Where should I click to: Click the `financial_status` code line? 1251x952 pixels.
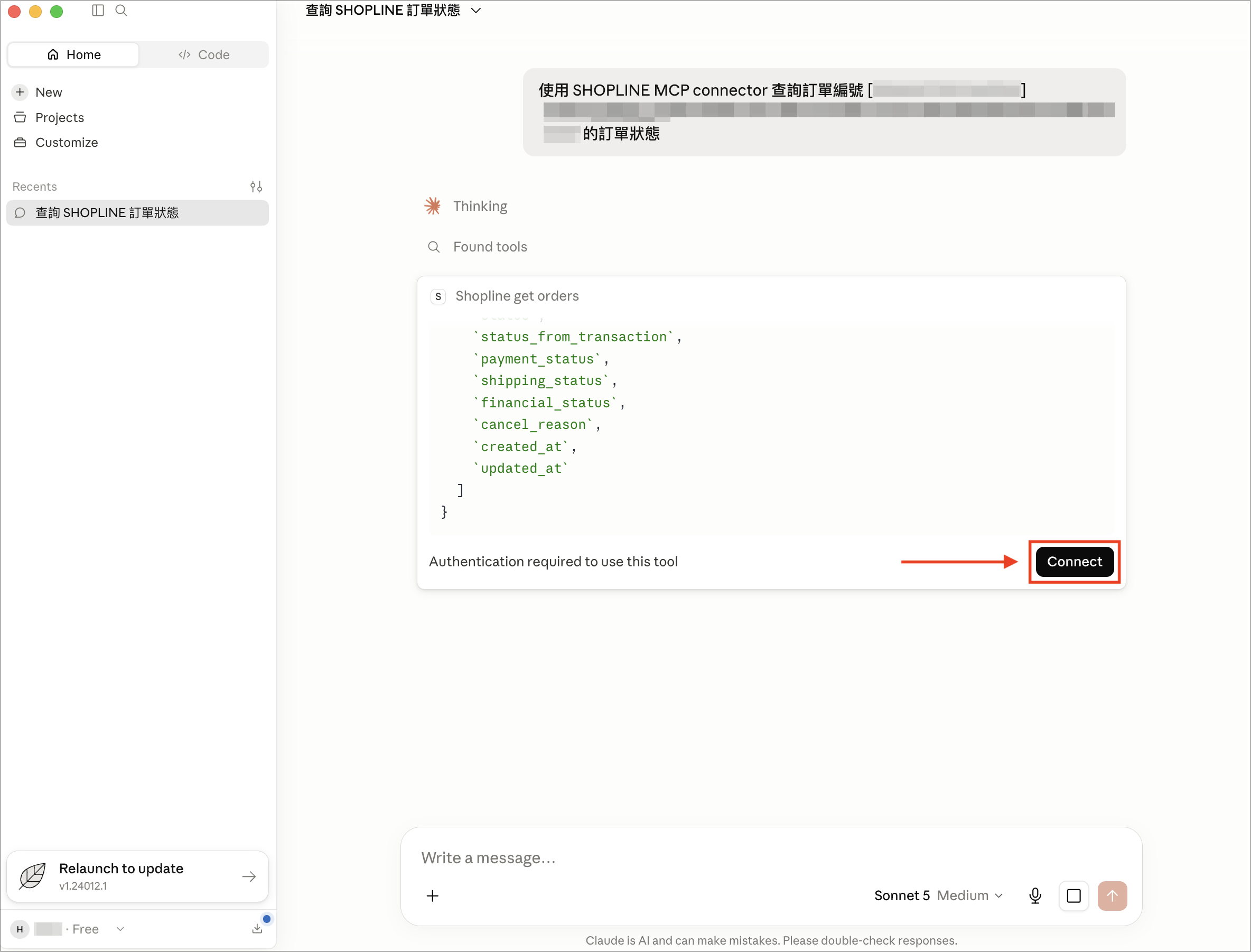click(x=549, y=403)
